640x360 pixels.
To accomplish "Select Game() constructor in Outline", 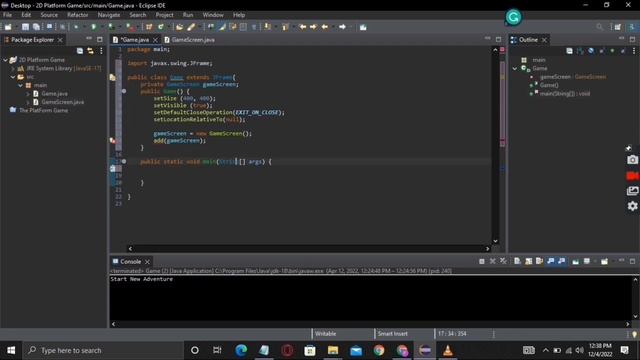I will pyautogui.click(x=549, y=85).
